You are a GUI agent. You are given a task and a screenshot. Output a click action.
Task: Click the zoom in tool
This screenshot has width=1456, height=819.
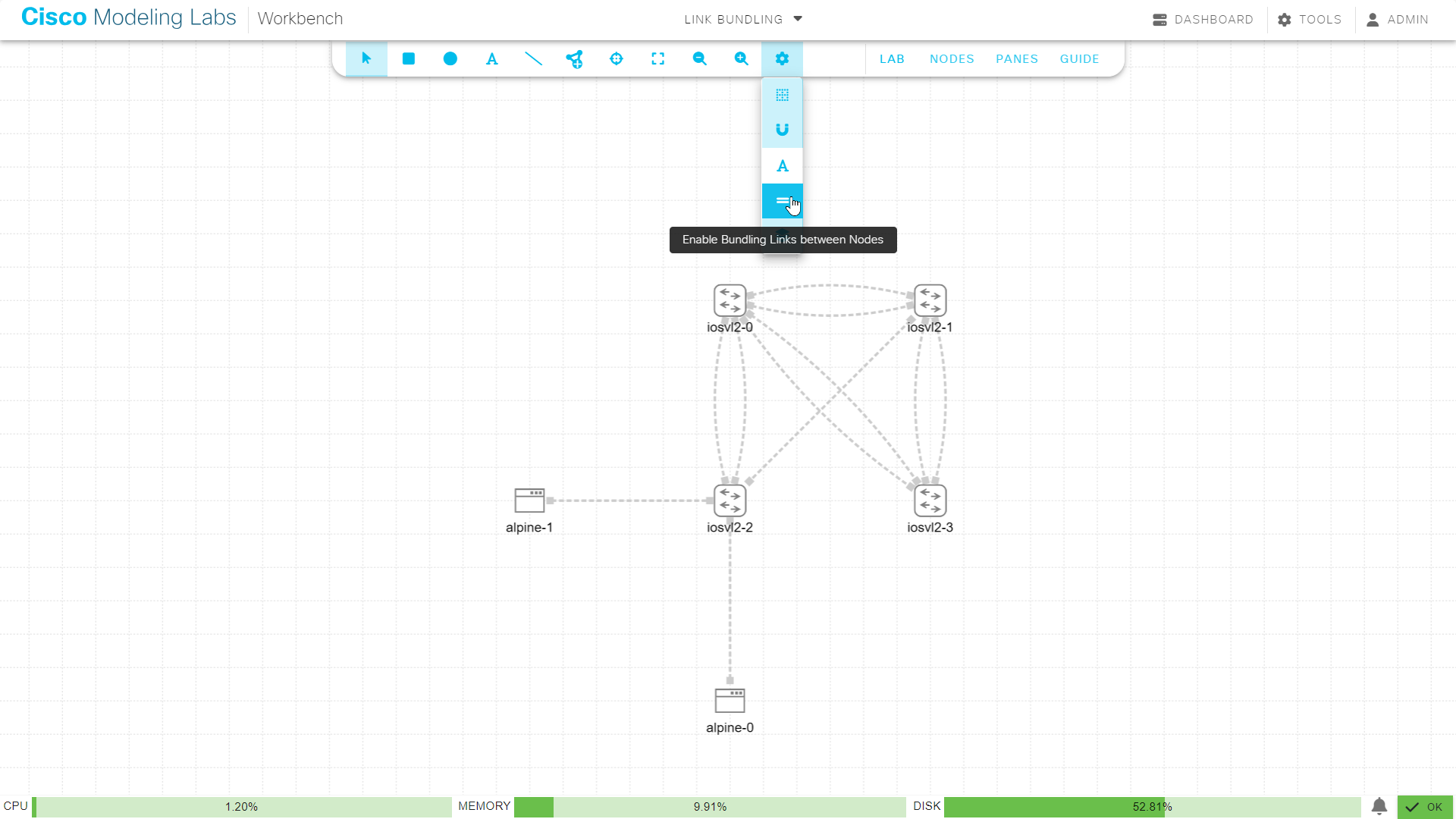tap(741, 58)
